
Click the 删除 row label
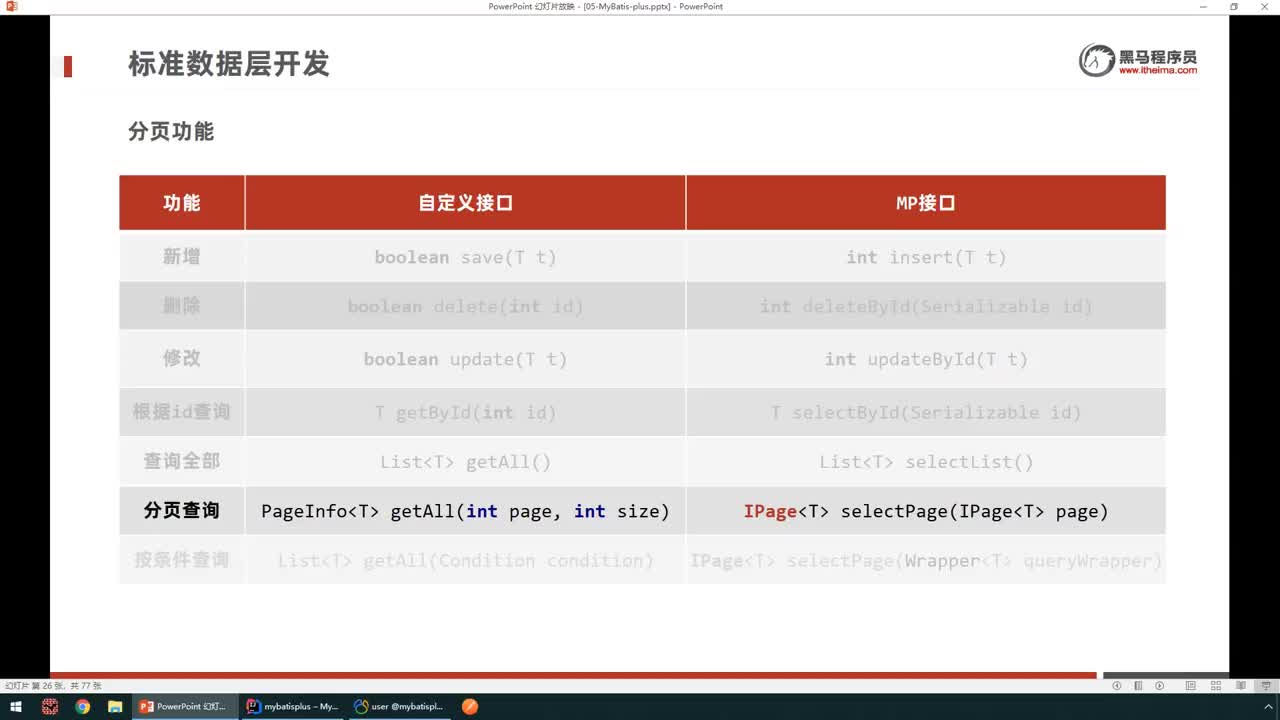pos(182,306)
